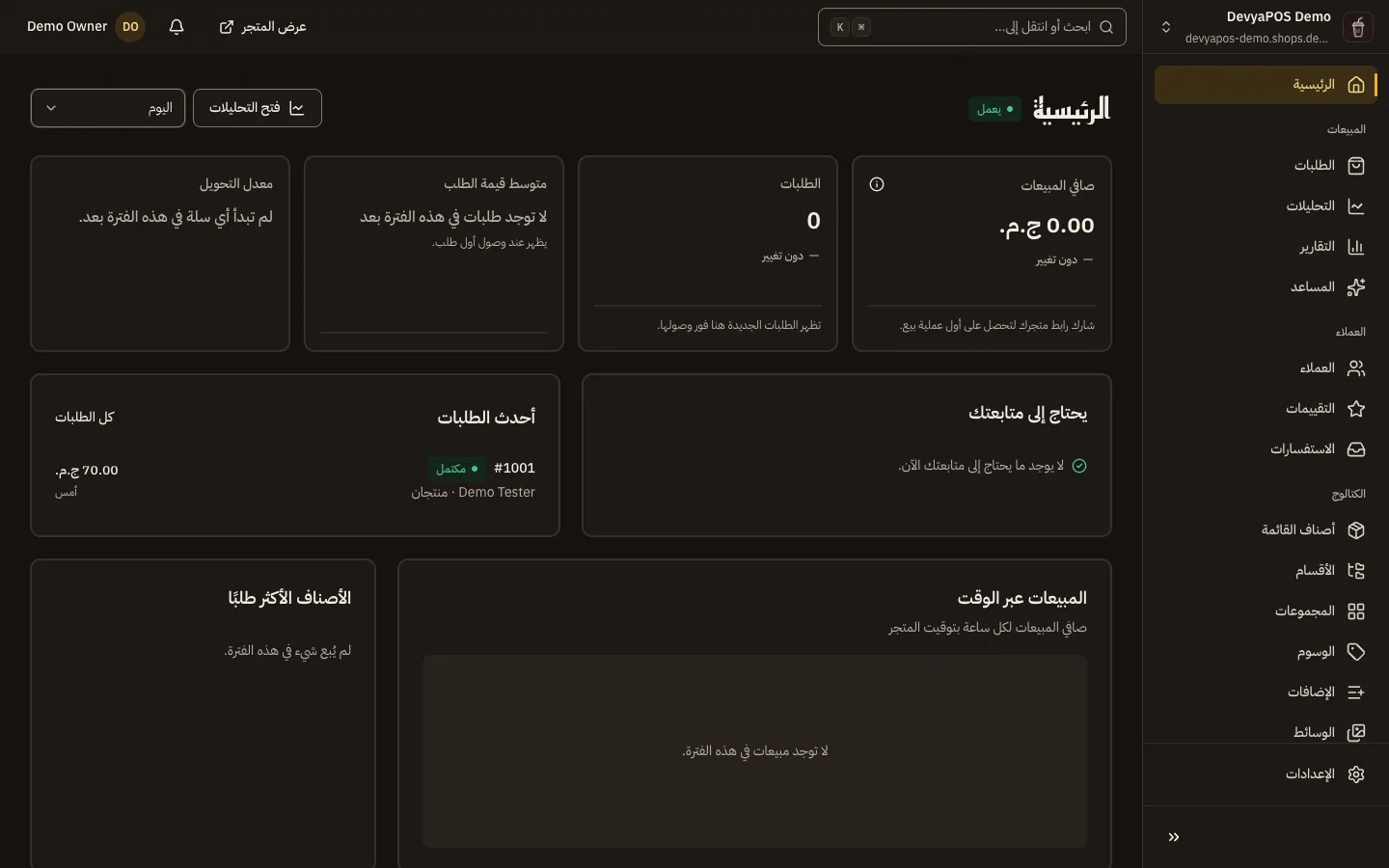Click the يعمل status badge
The image size is (1389, 868).
994,109
